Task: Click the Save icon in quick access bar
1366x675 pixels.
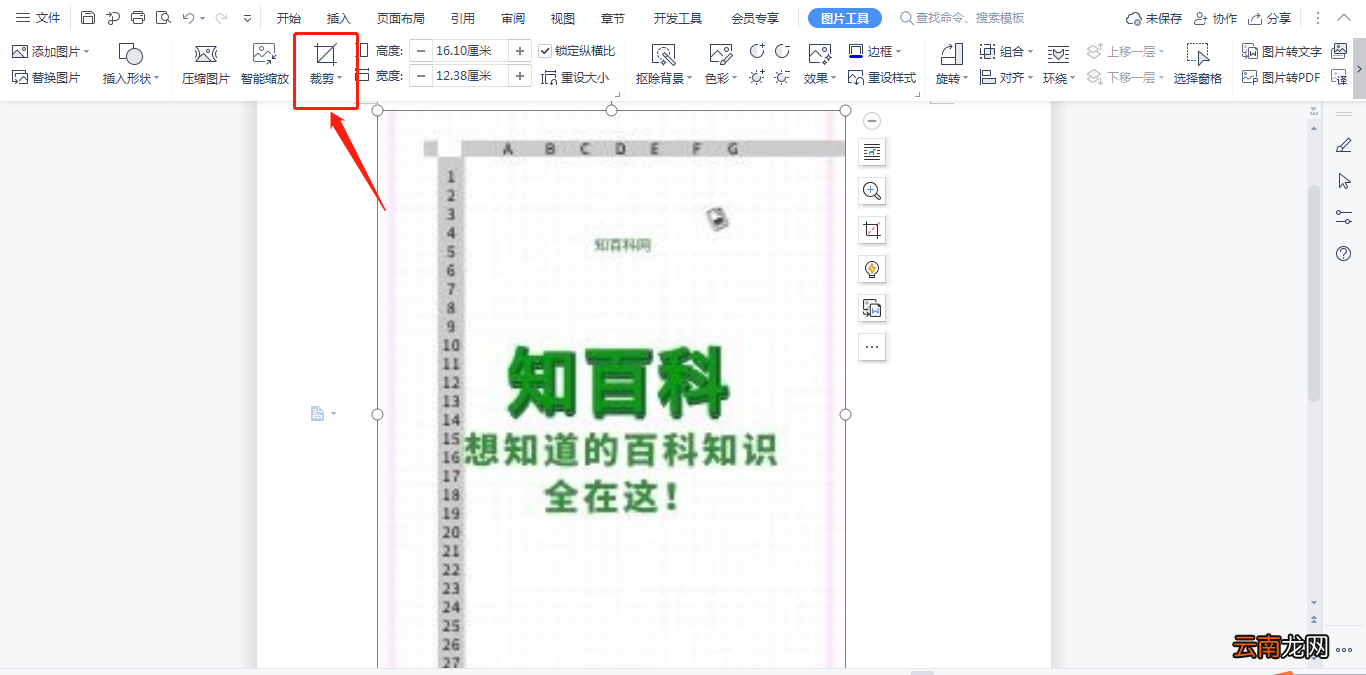Action: tap(88, 18)
